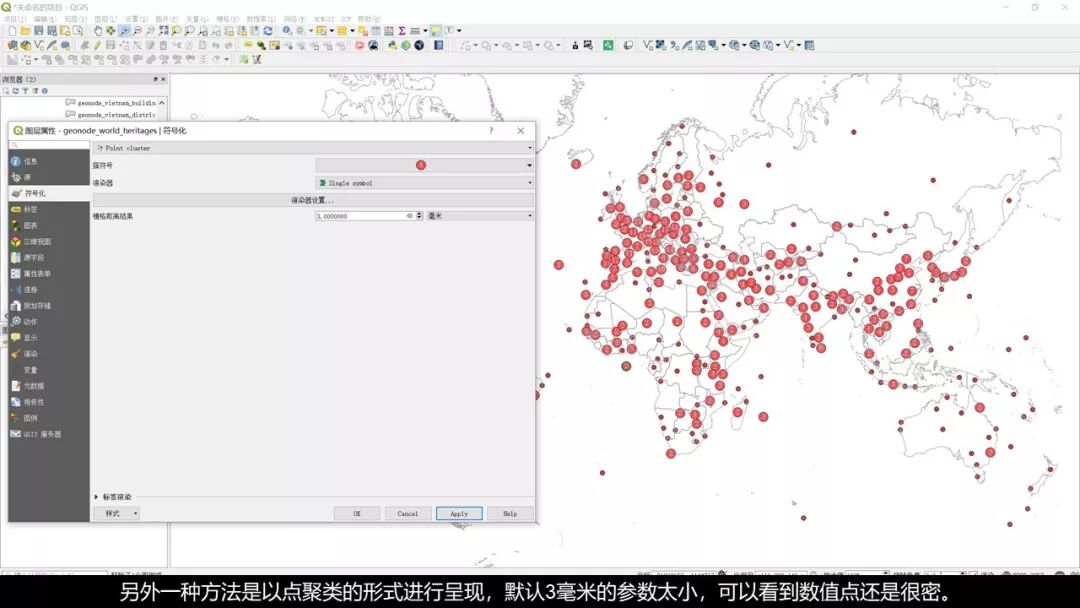Open the Point cluster renderer type dropdown
The image size is (1080, 608).
pyautogui.click(x=313, y=148)
